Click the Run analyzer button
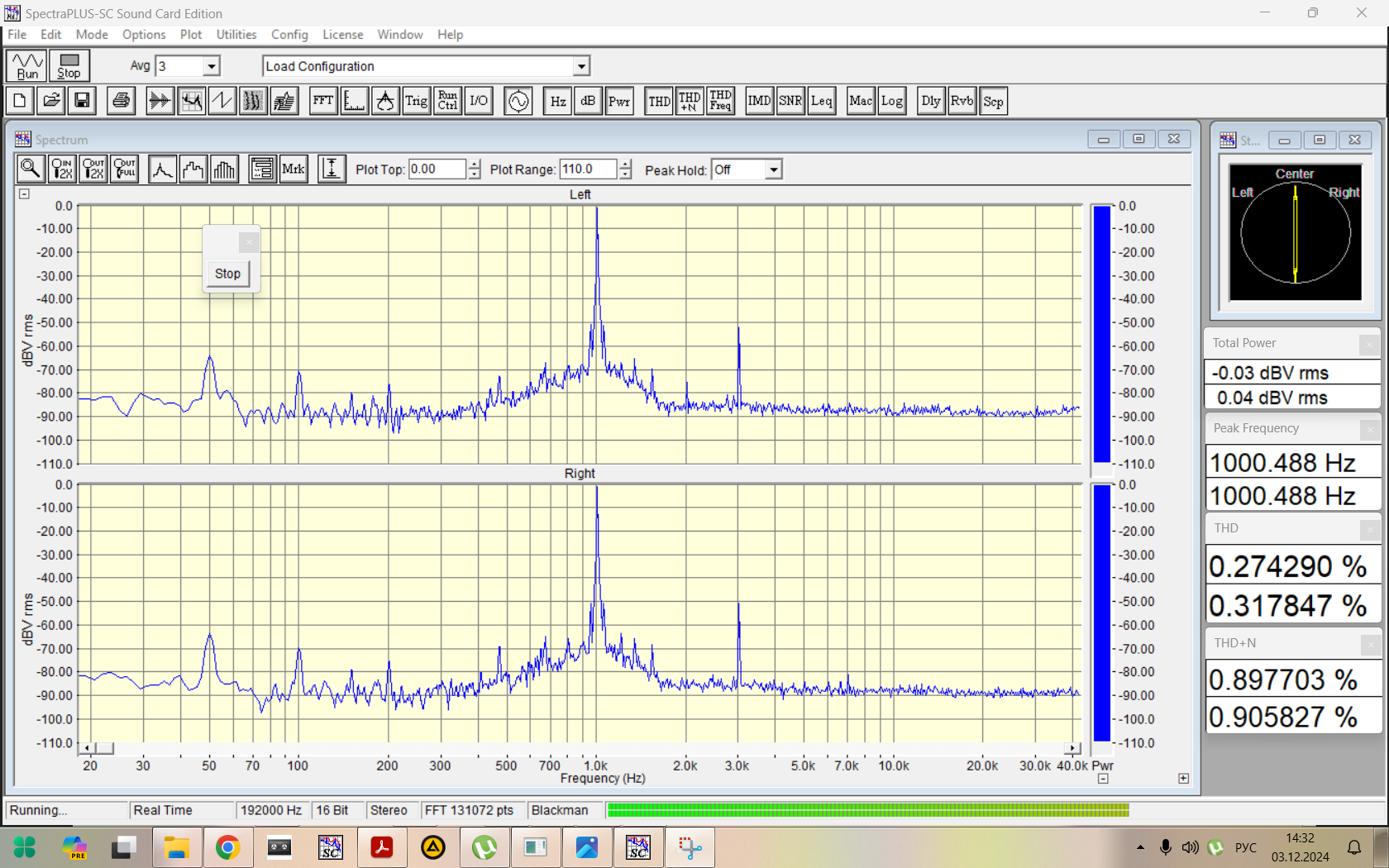The width and height of the screenshot is (1389, 868). (x=27, y=65)
